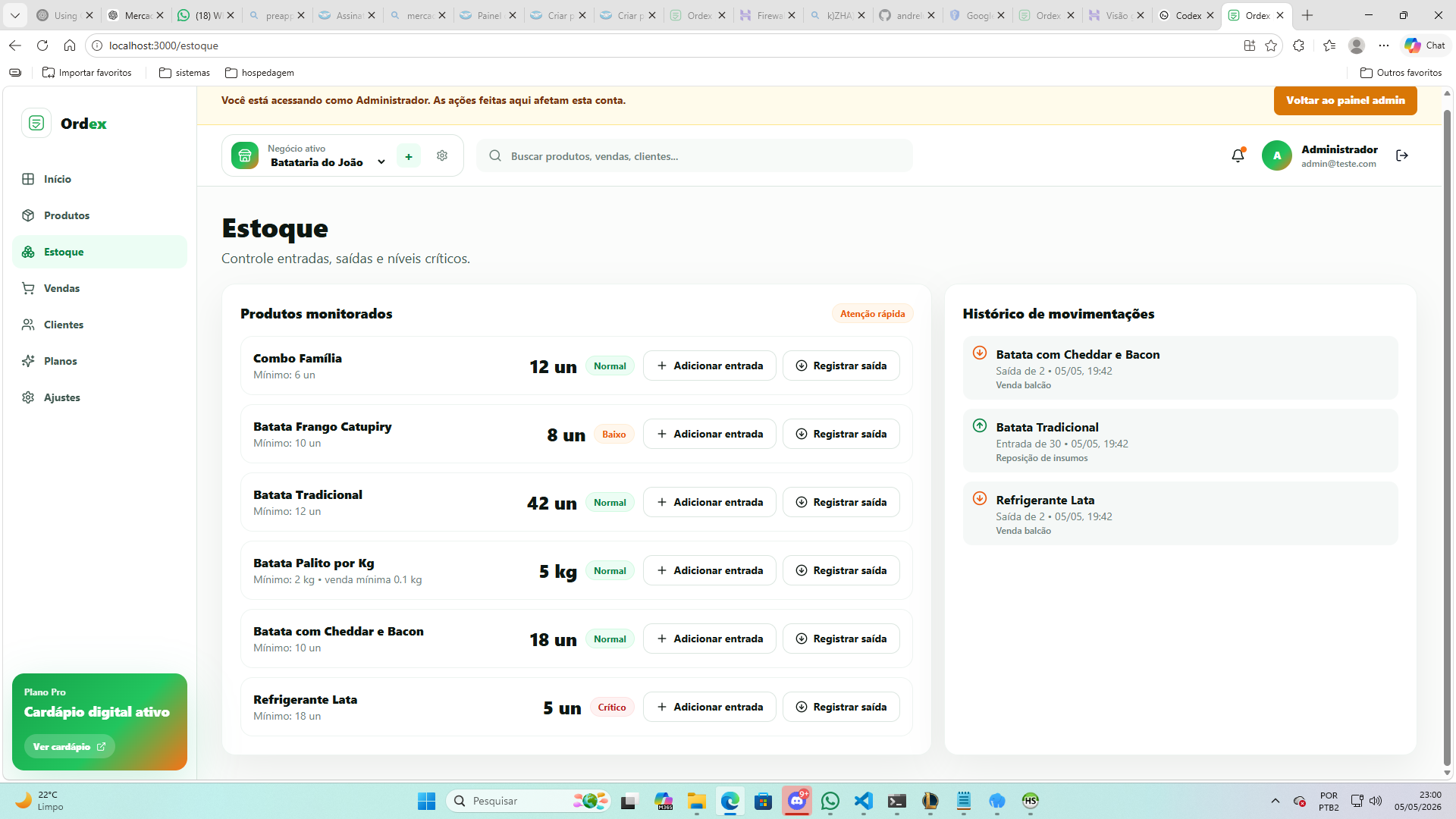
Task: Open browser extensions puzzle icon
Action: click(x=1298, y=45)
